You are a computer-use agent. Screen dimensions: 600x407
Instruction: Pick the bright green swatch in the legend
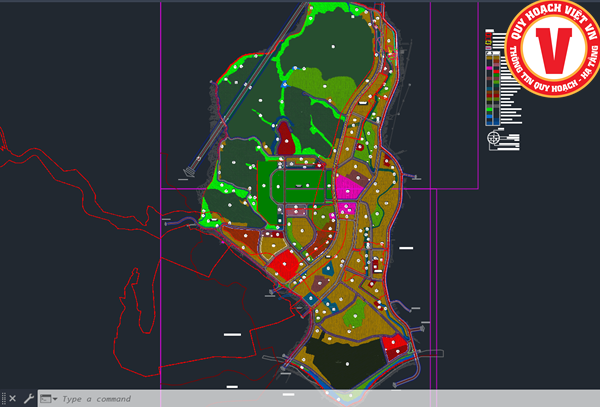point(489,110)
